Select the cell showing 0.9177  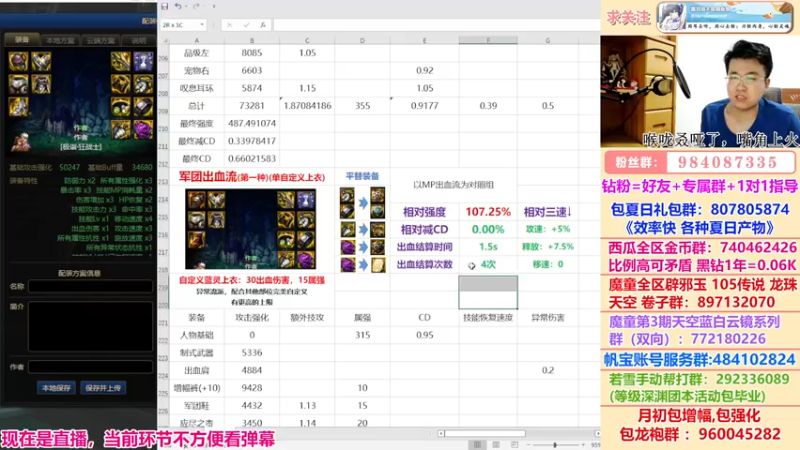click(x=424, y=106)
